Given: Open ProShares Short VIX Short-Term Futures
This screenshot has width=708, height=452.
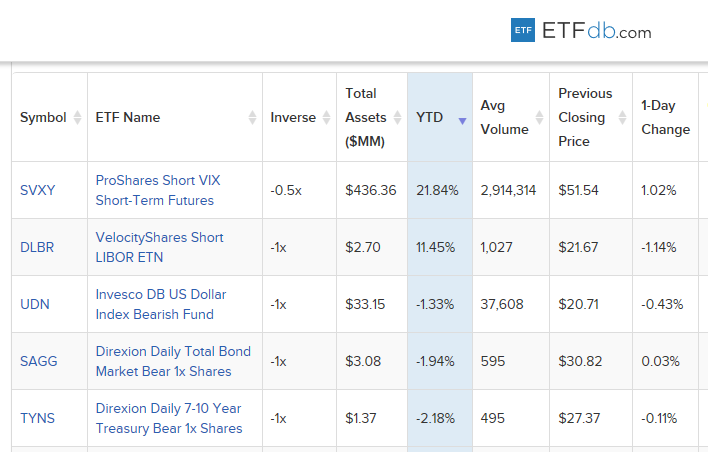Looking at the screenshot, I should (x=158, y=190).
